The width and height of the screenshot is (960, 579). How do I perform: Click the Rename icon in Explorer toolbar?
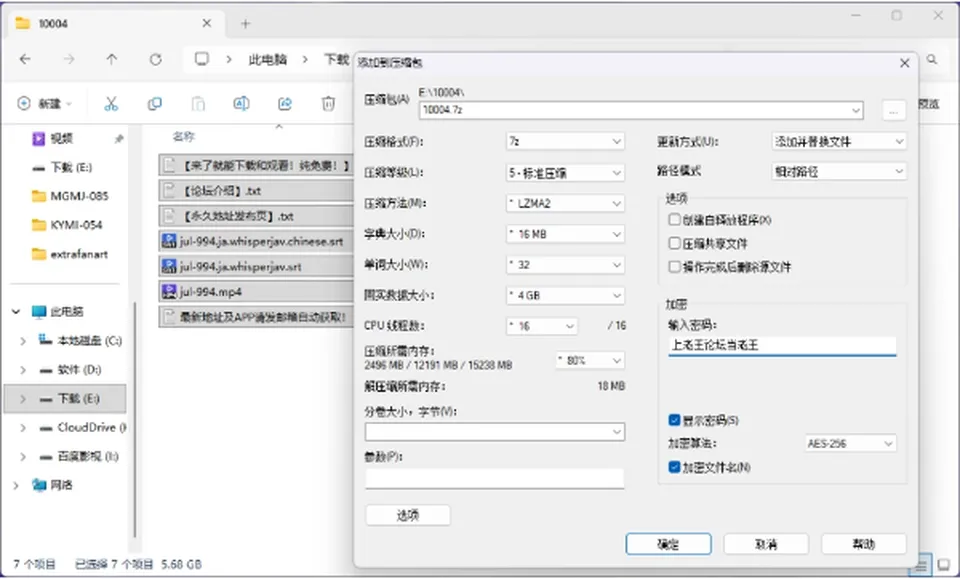(241, 103)
